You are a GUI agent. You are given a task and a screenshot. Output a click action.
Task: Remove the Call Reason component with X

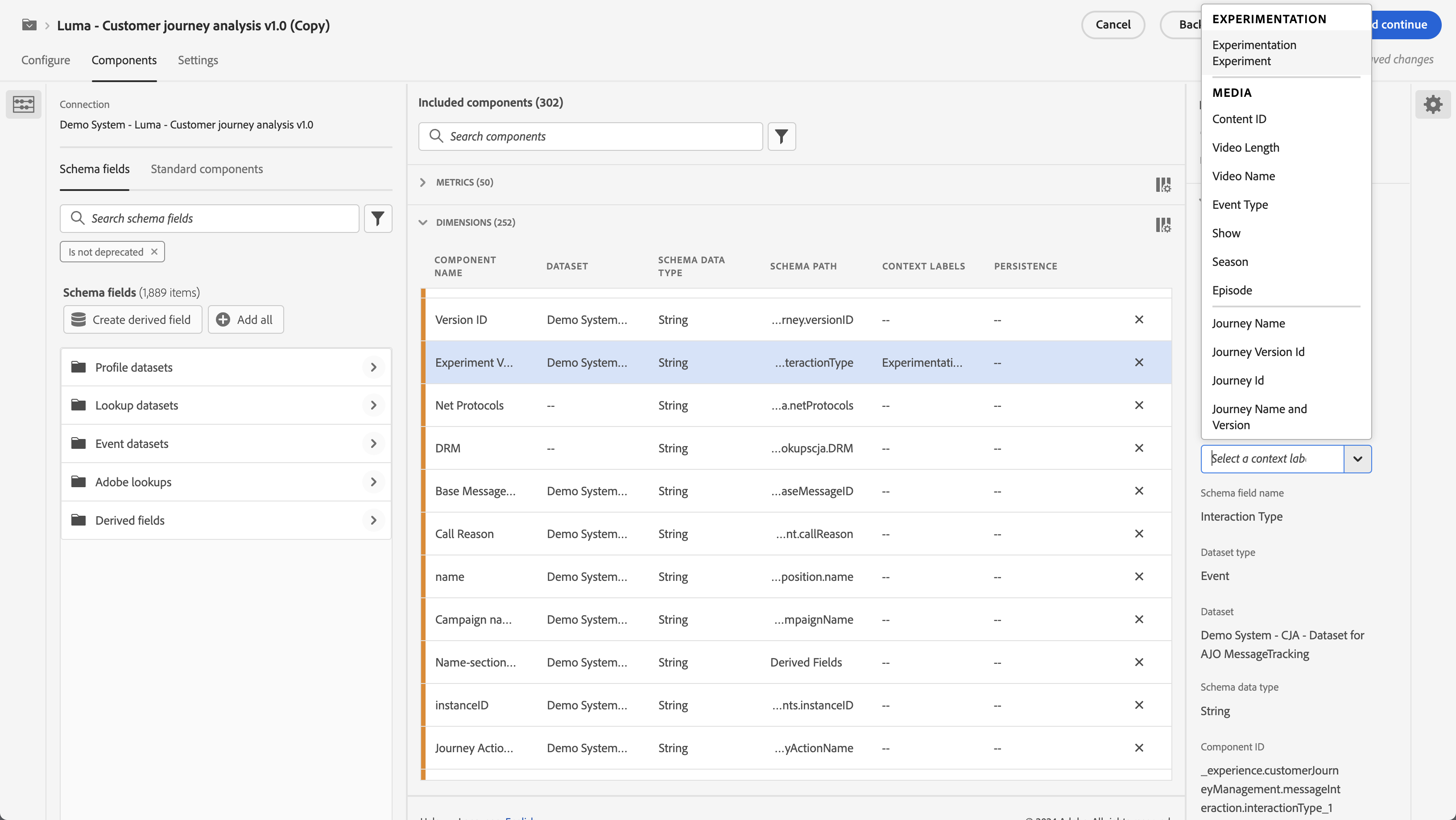coord(1138,534)
